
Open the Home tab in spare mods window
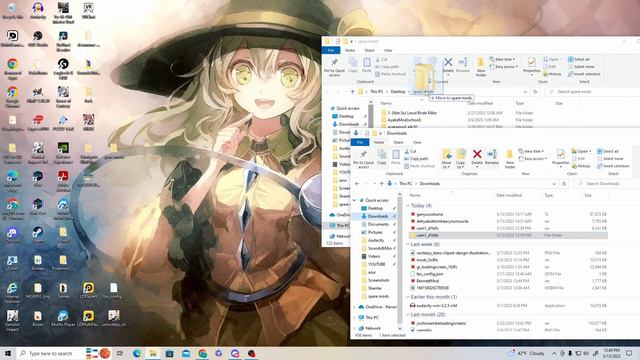tap(350, 50)
